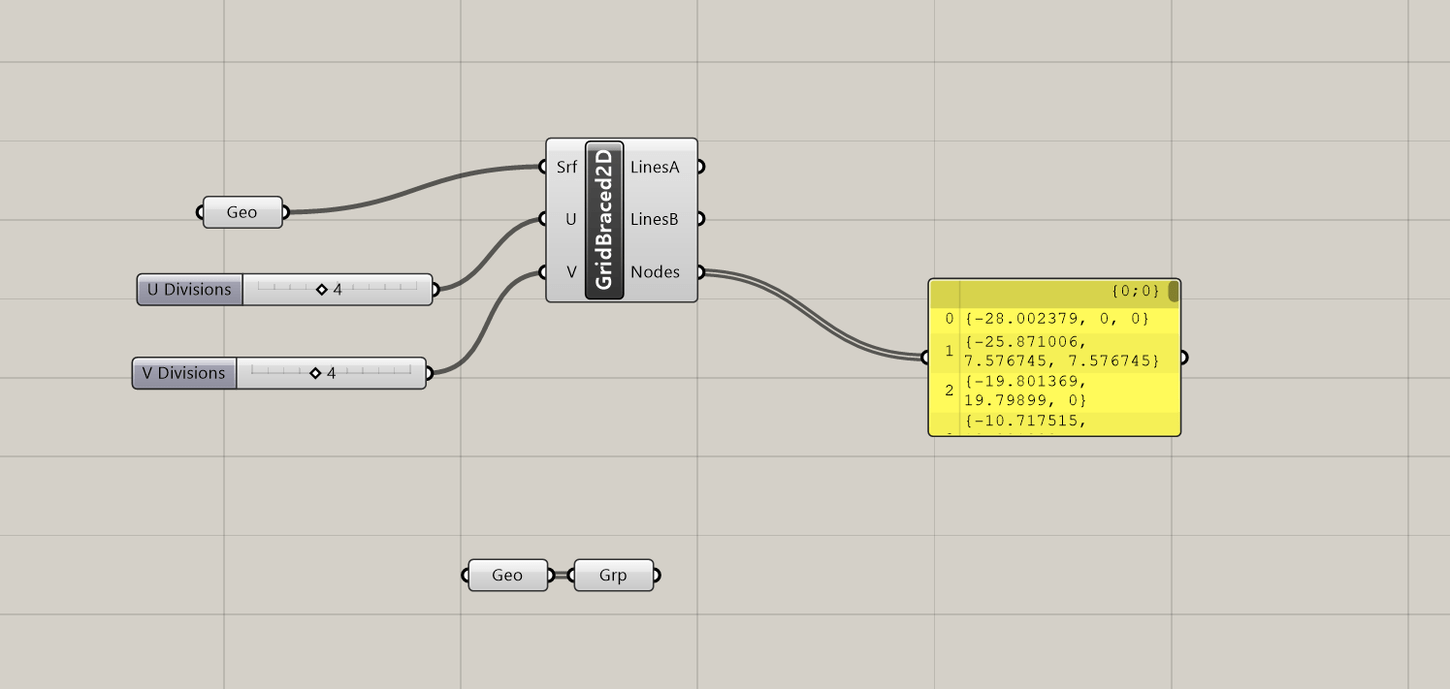The height and width of the screenshot is (689, 1450).
Task: Click the U Divisions name label
Action: 189,289
